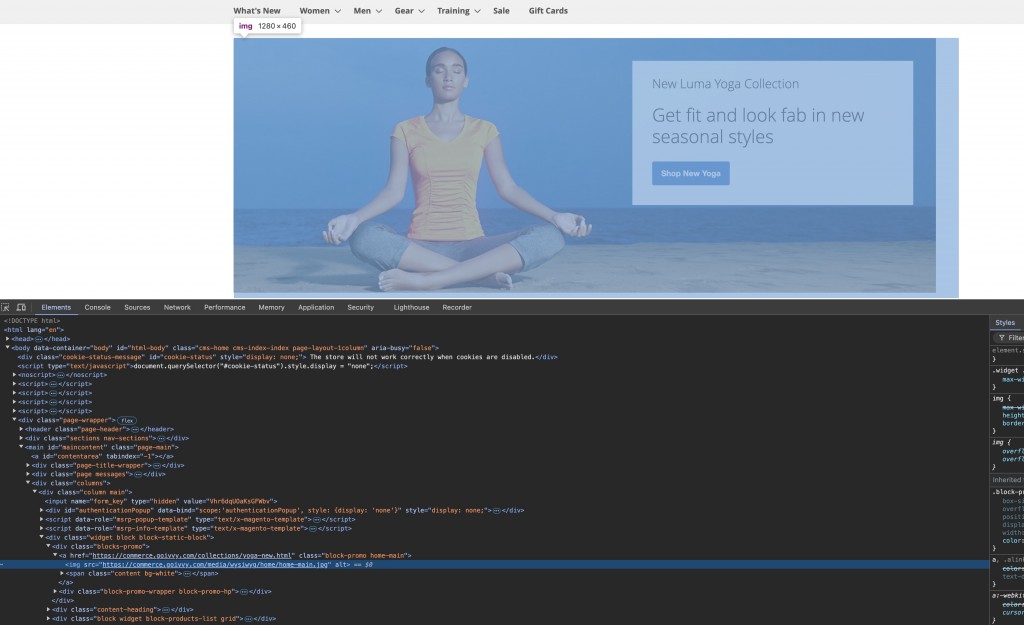Click the filter icon in Styles pane

tap(1001, 338)
